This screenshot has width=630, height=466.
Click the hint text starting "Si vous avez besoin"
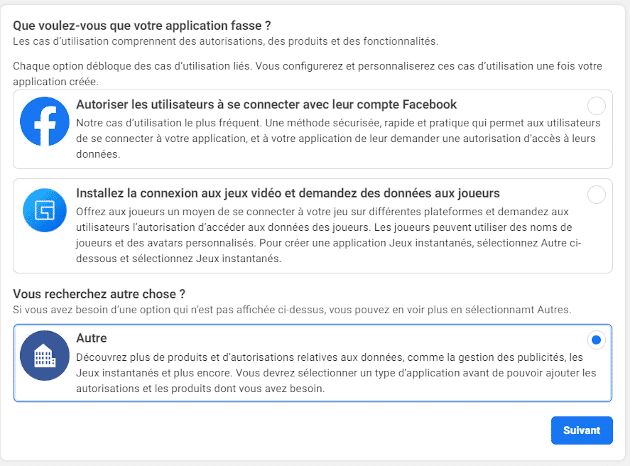click(x=290, y=310)
